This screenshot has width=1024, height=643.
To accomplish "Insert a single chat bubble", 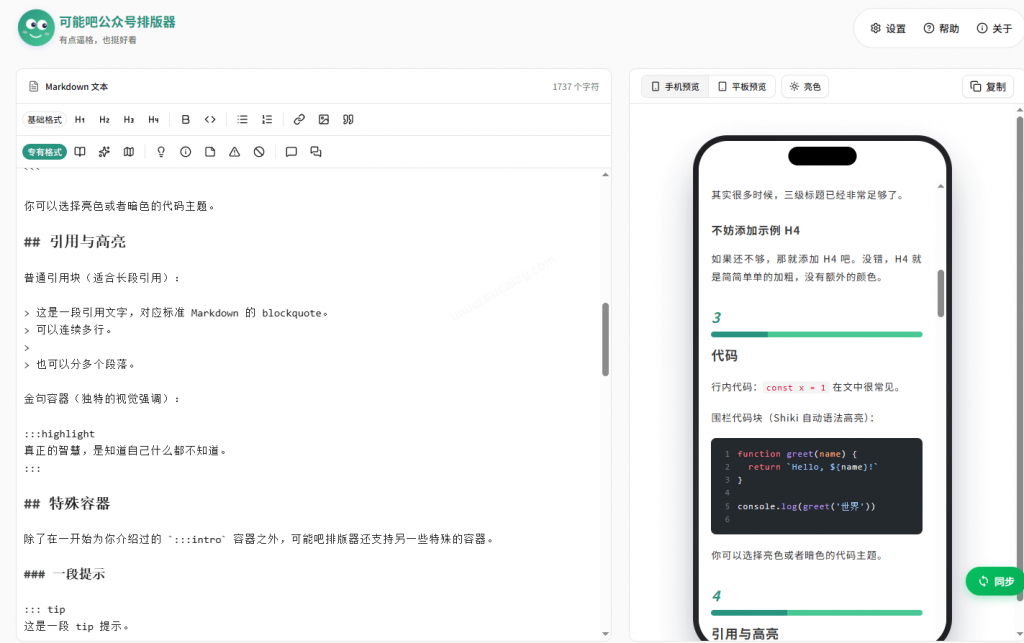I will [x=291, y=152].
